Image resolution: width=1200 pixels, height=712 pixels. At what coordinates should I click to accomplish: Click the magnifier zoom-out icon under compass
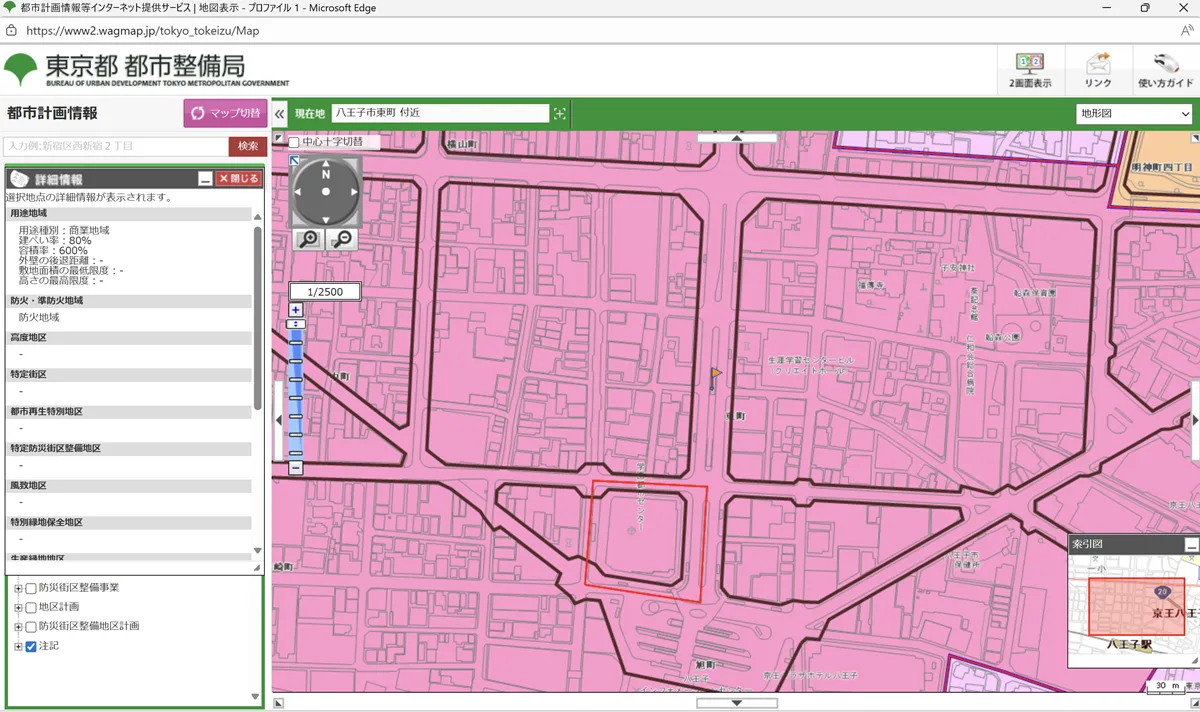(342, 239)
